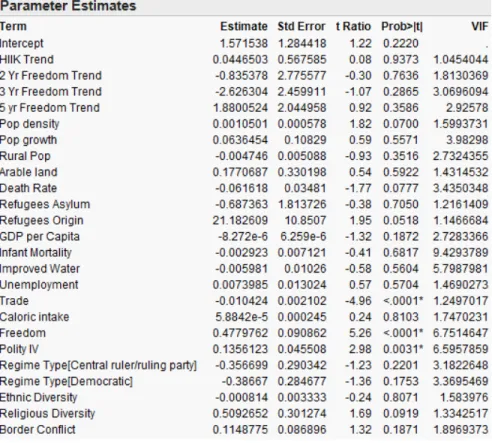Select the Regime Type[Democratic] term
Viewport: 492px width, 443px height.
click(x=66, y=381)
